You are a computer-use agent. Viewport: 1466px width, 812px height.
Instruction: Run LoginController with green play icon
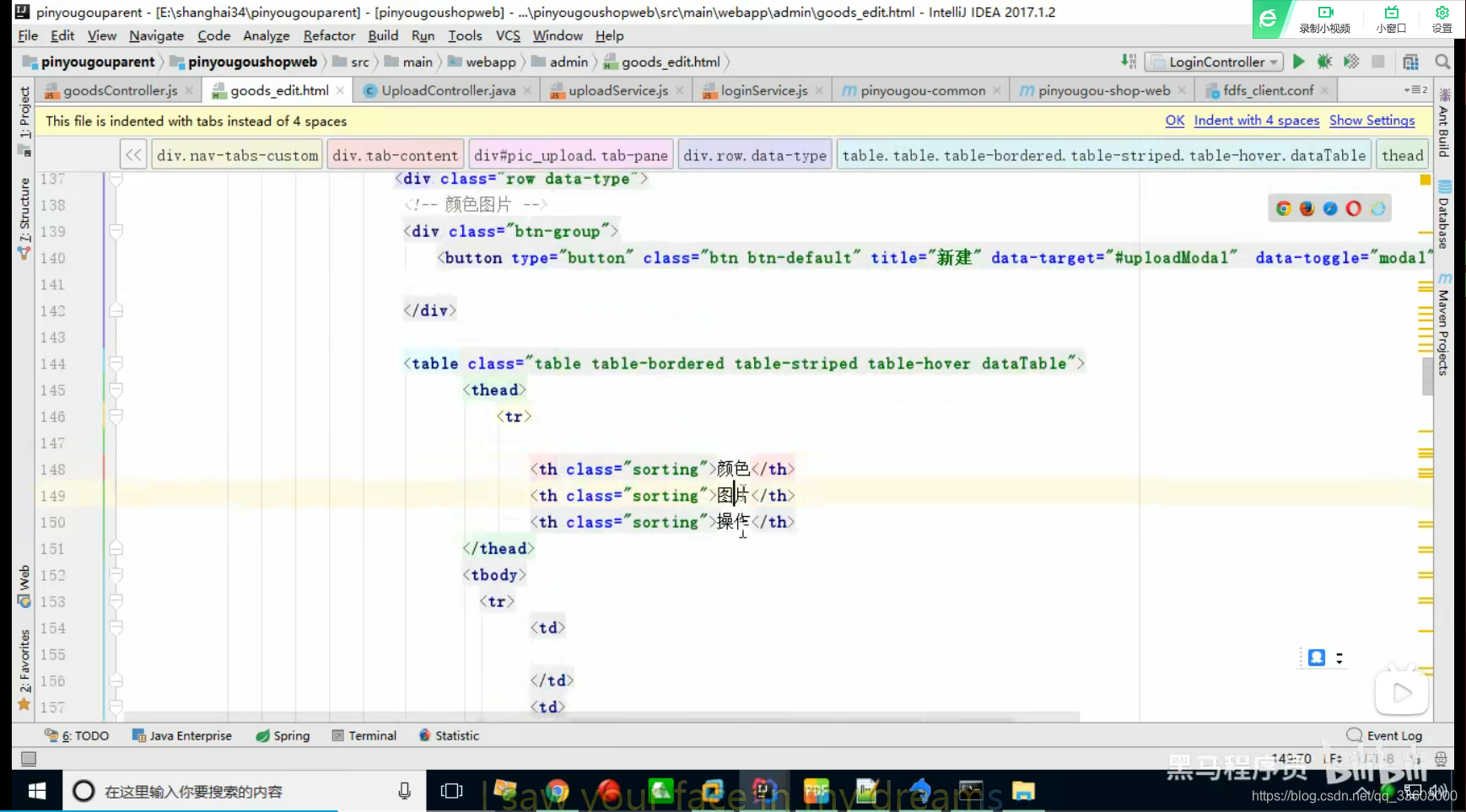click(x=1298, y=62)
